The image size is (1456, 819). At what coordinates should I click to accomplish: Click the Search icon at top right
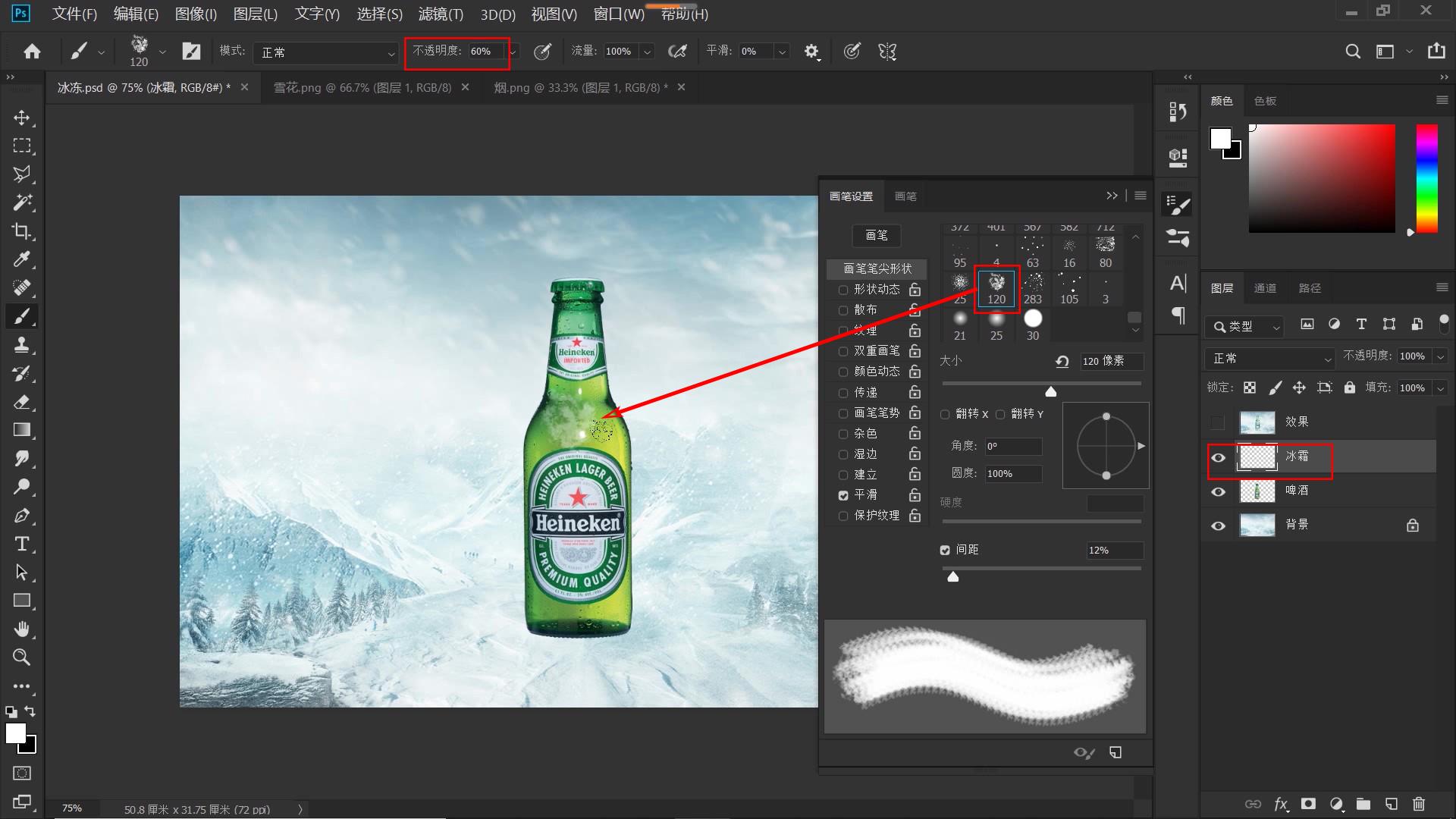click(x=1352, y=52)
